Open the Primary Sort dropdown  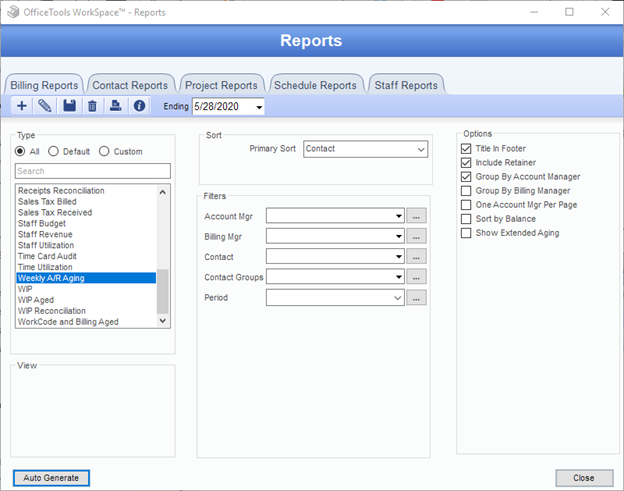(421, 150)
